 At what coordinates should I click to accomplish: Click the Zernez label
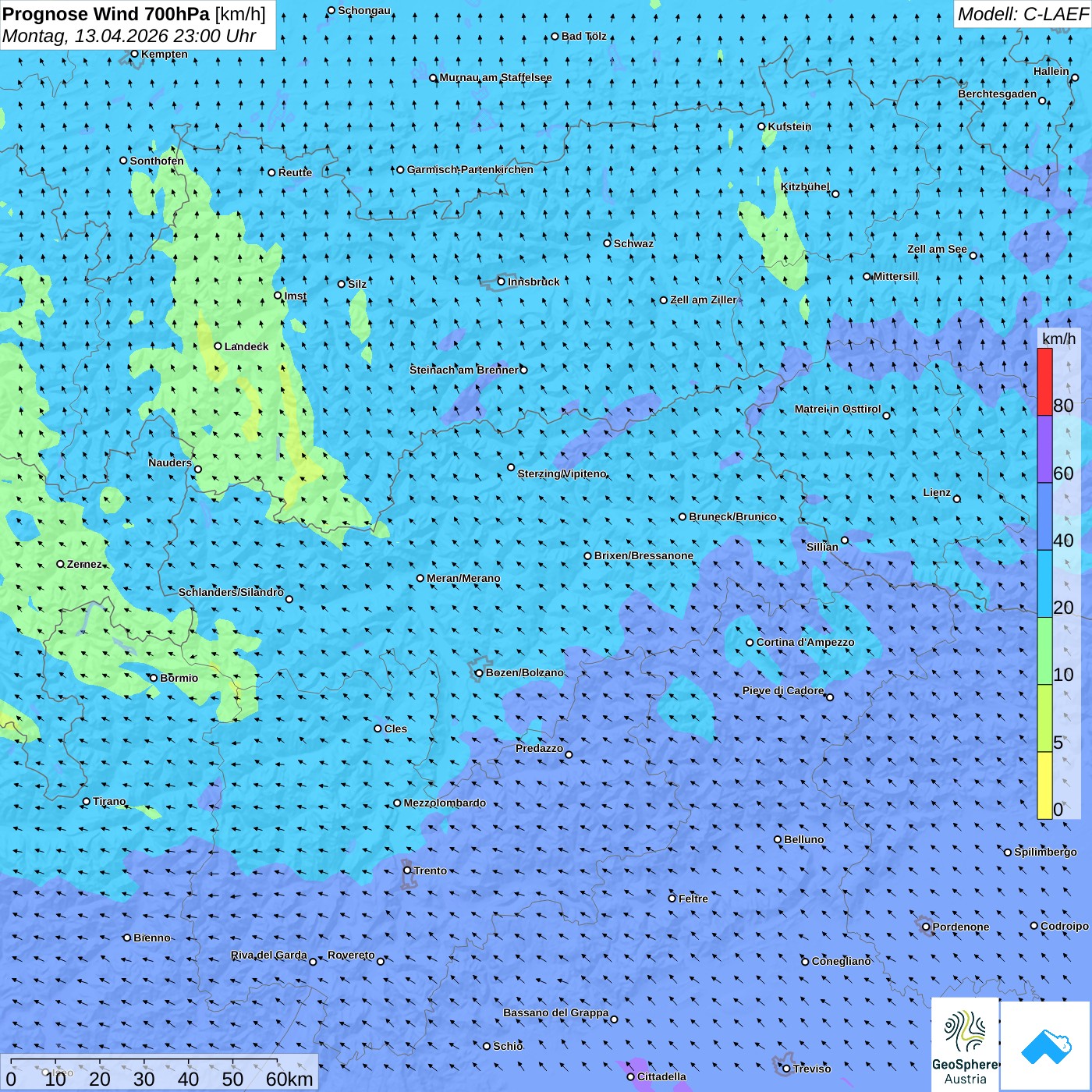coord(84,564)
